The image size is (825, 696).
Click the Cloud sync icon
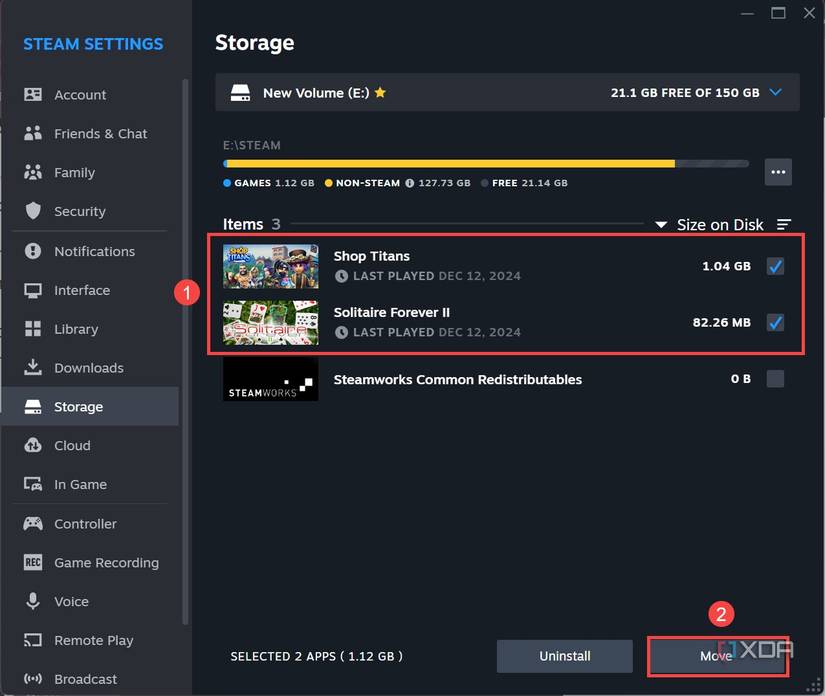[x=33, y=445]
